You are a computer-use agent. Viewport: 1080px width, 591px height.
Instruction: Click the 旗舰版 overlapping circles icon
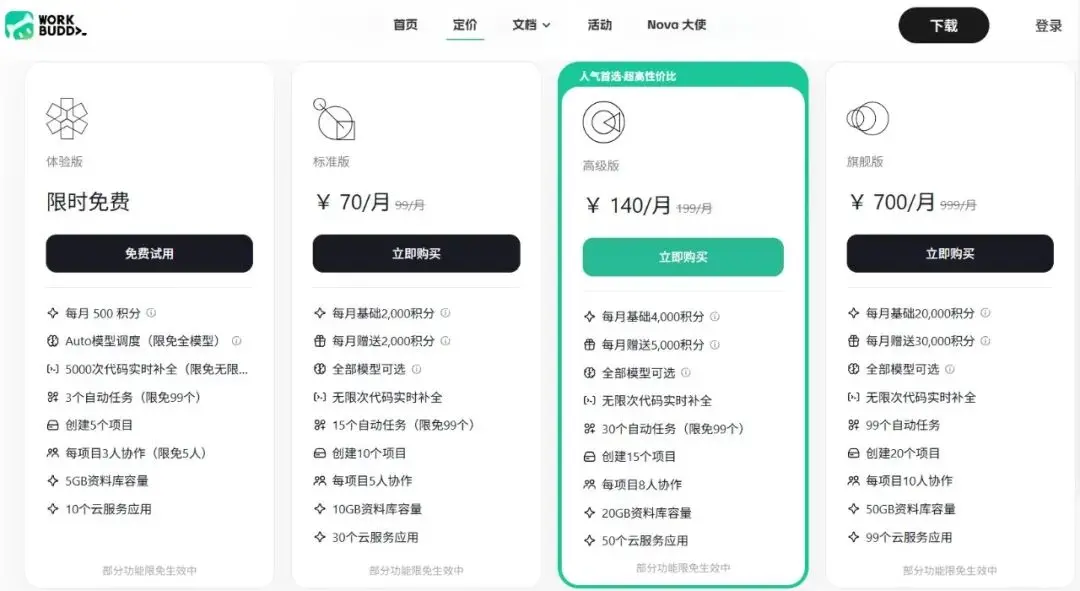(x=868, y=118)
